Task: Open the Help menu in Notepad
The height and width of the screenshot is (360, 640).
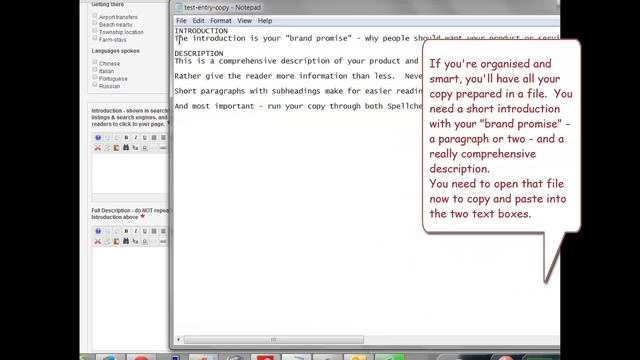Action: pyautogui.click(x=265, y=20)
